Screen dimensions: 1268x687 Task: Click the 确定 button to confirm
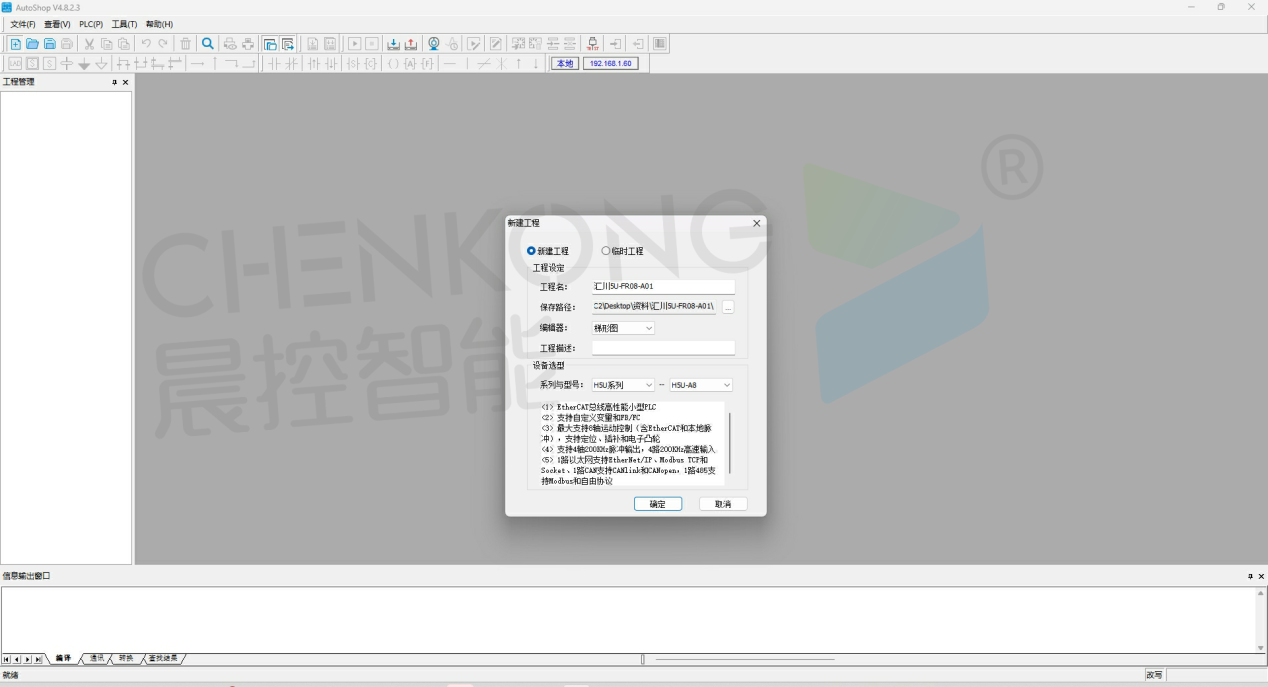click(658, 504)
